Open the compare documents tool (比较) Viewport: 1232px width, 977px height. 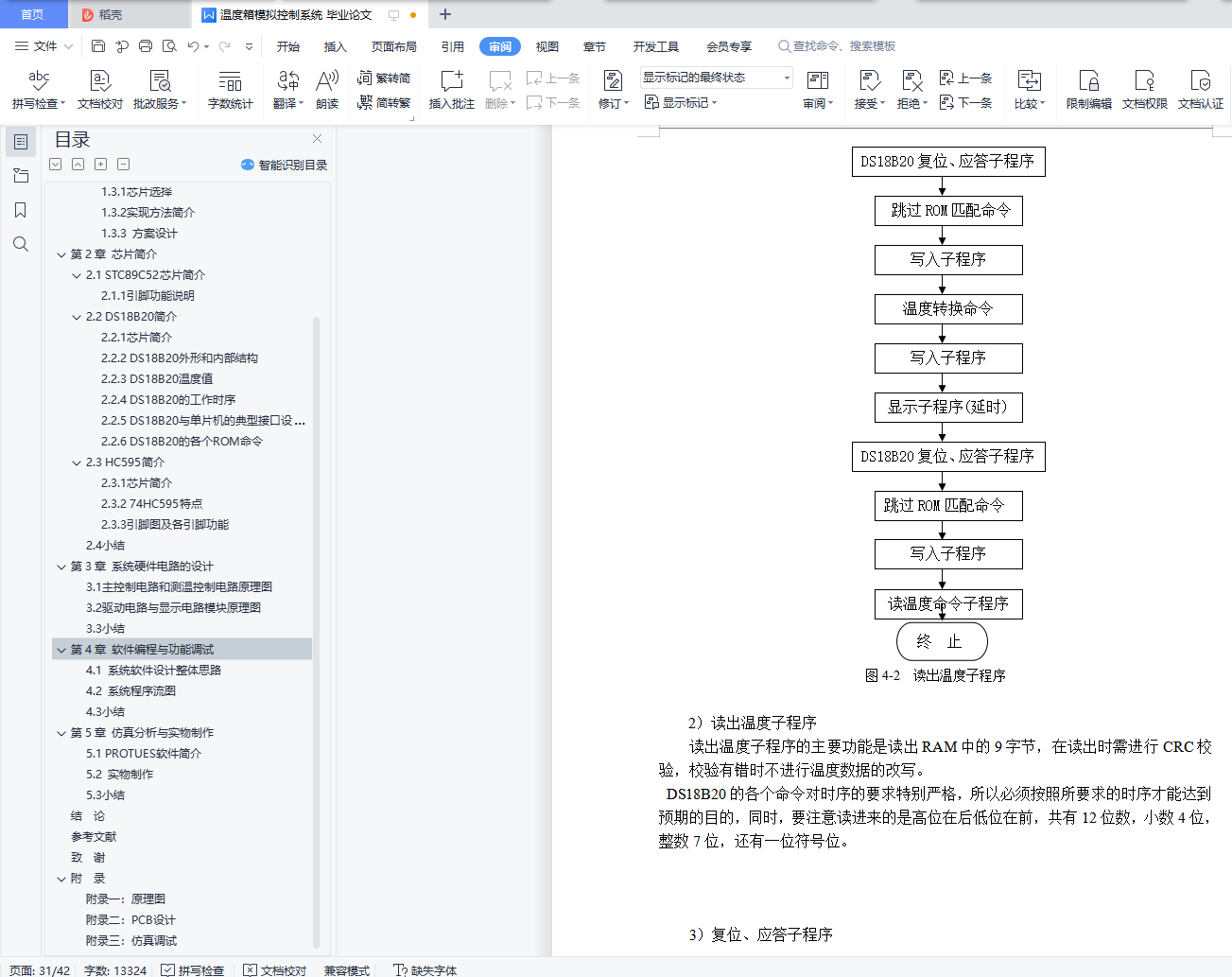(1030, 90)
